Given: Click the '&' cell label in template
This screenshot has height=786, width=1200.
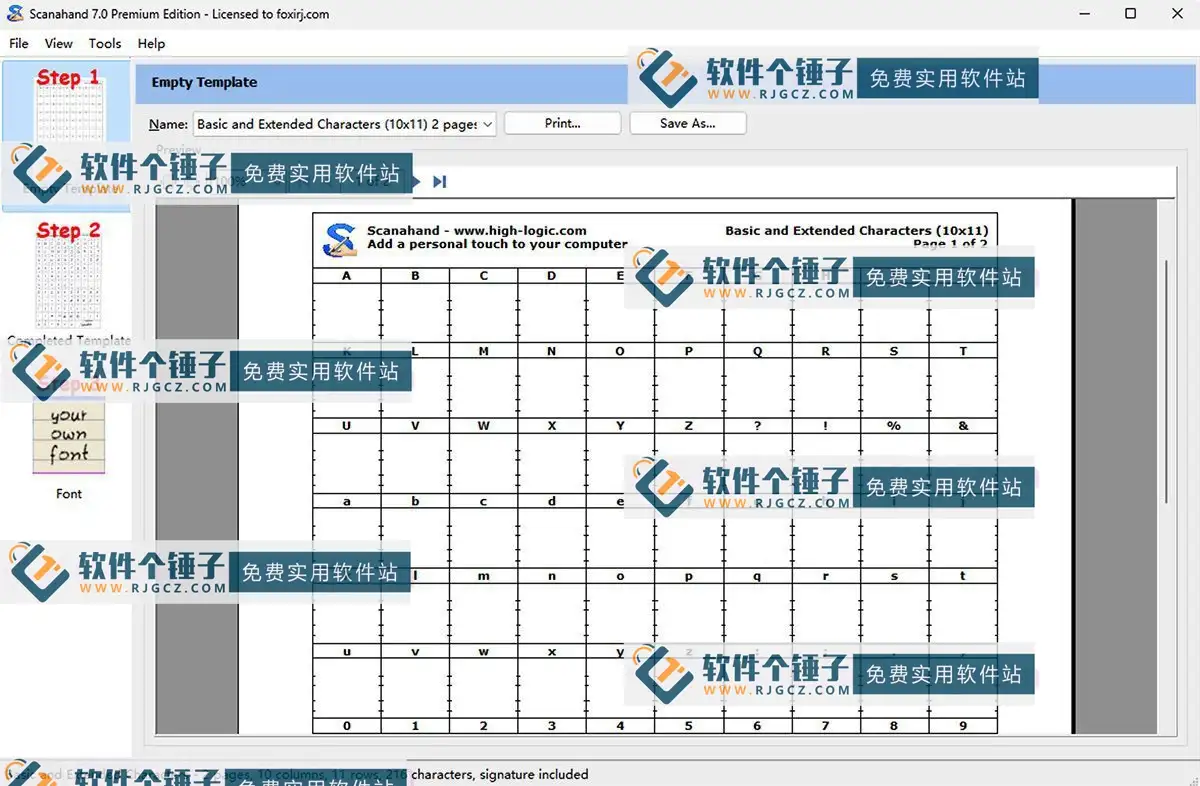Looking at the screenshot, I should pos(963,426).
